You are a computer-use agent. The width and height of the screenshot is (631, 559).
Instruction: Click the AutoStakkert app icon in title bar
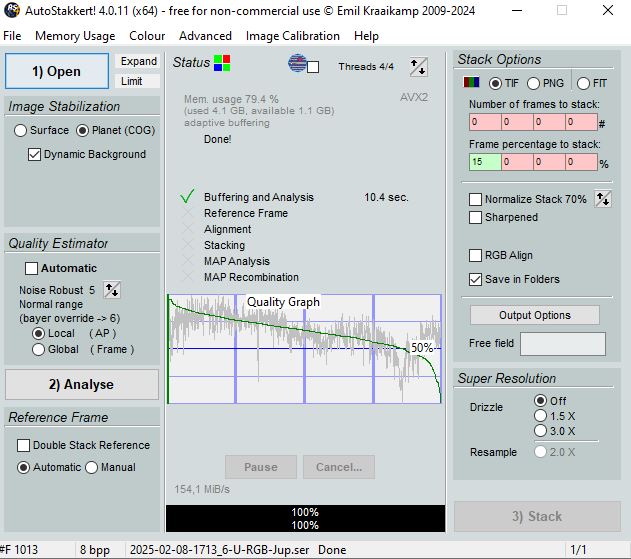[12, 10]
